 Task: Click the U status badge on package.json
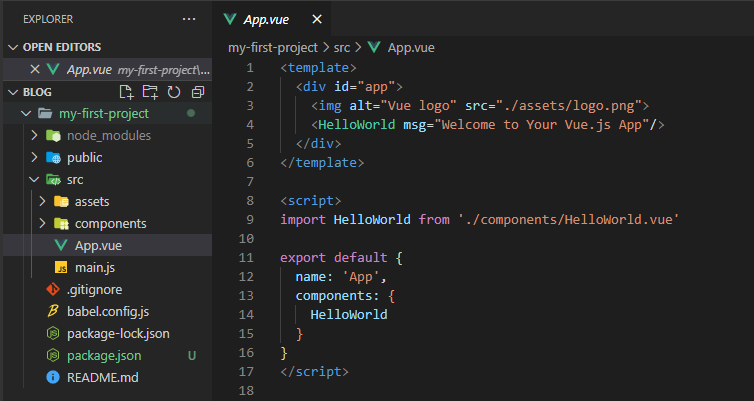pos(191,356)
